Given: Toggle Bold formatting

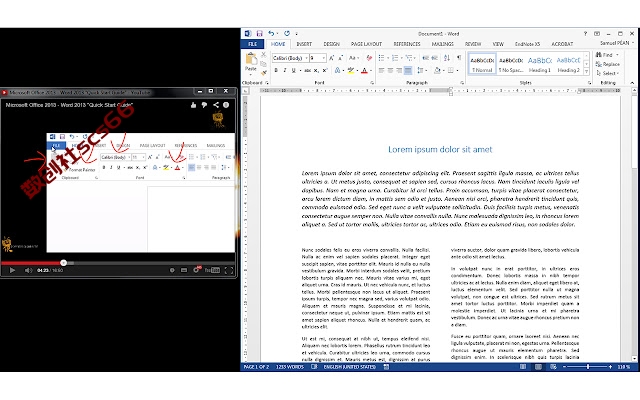Looking at the screenshot, I should (276, 70).
